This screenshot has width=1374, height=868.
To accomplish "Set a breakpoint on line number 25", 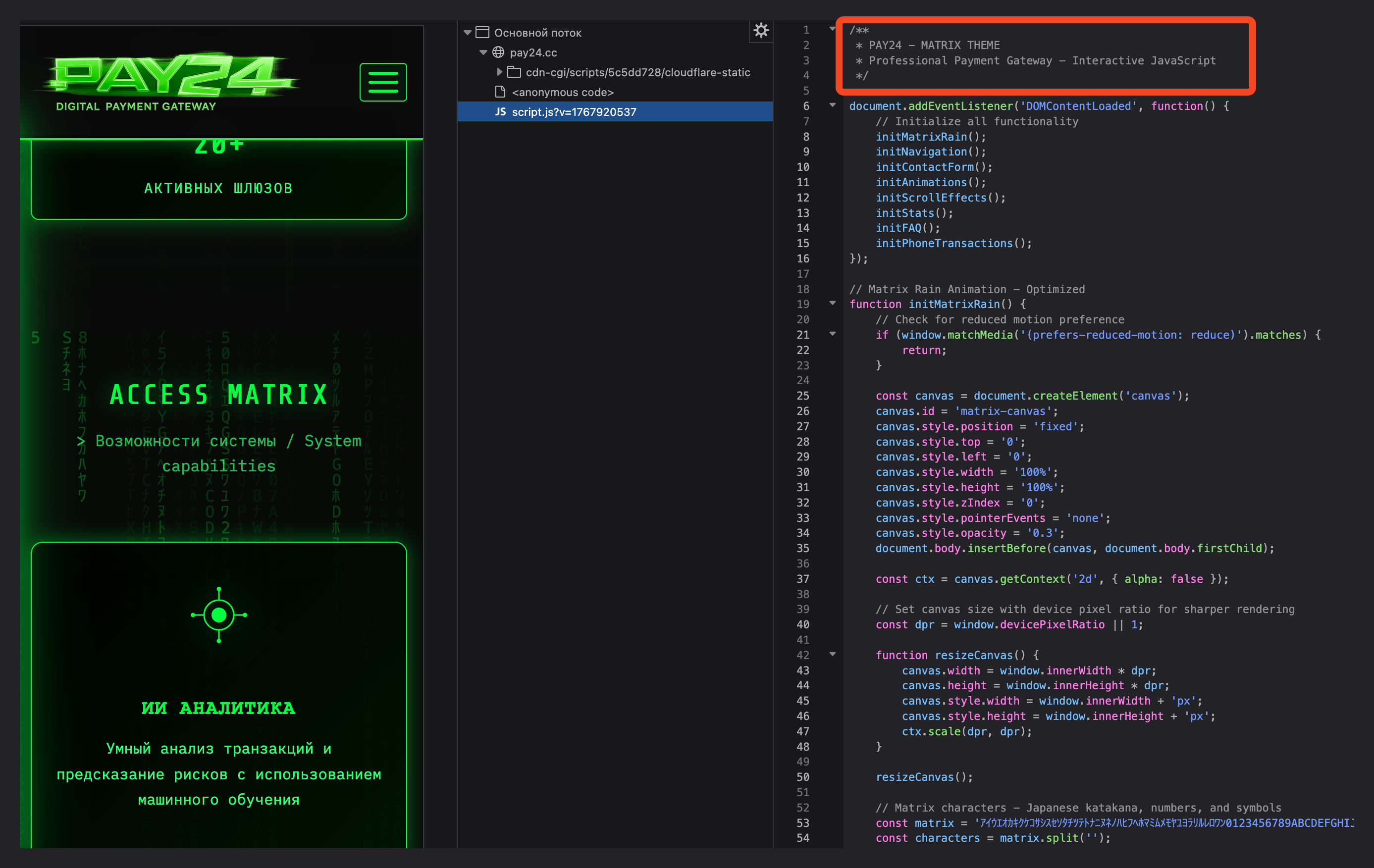I will coord(803,396).
